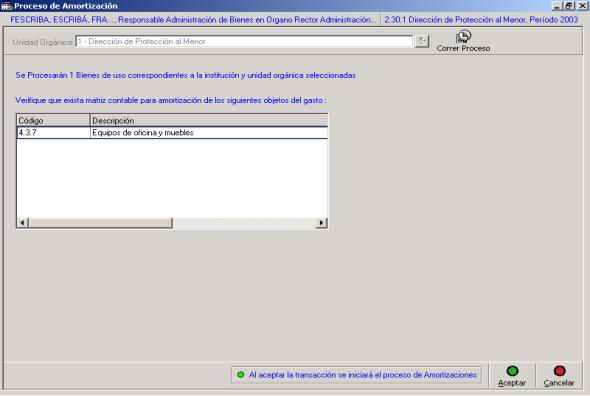This screenshot has height=396, width=590.
Task: Select the 4.3.7 code cell
Action: (x=53, y=133)
